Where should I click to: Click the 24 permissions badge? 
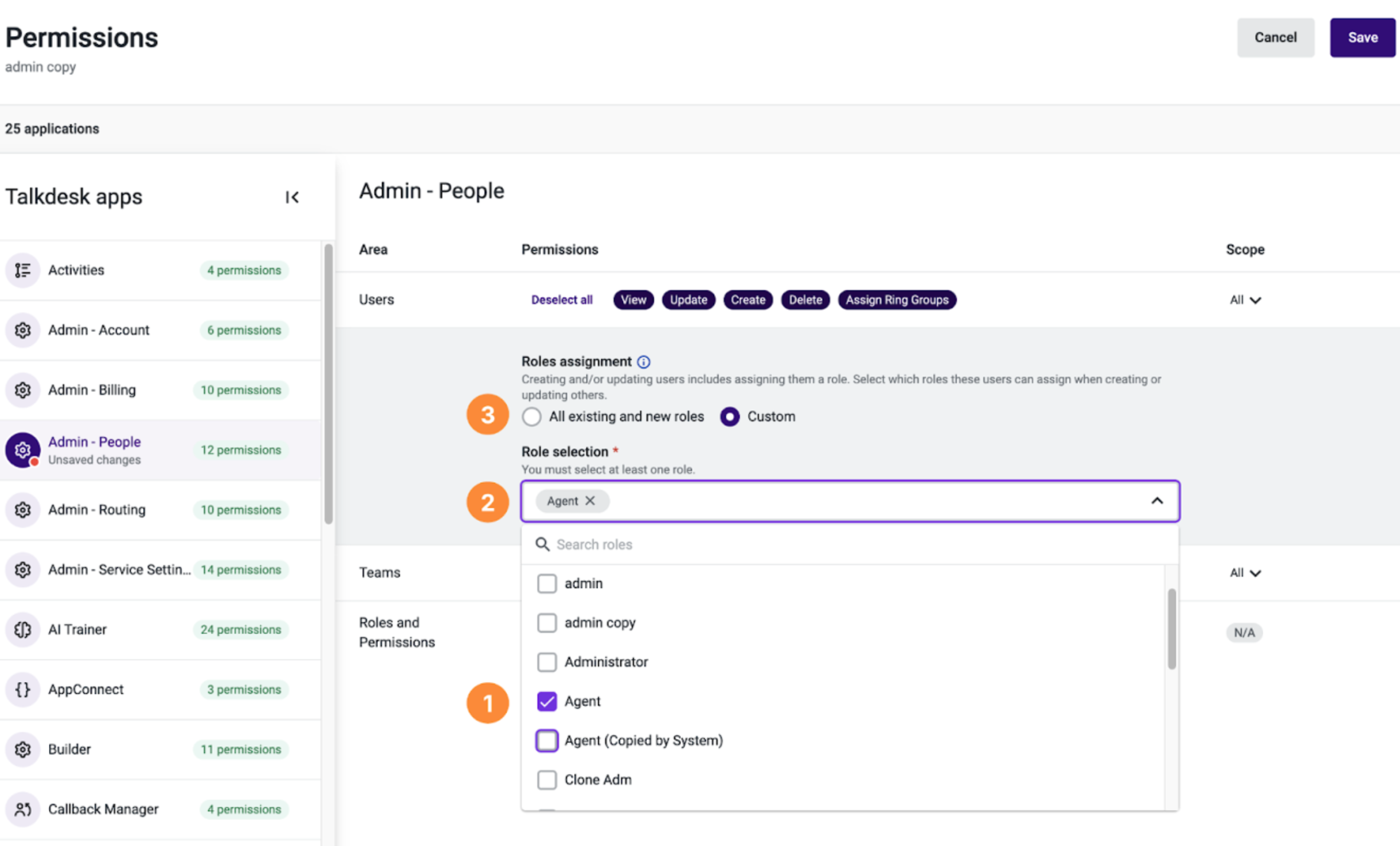[x=241, y=630]
